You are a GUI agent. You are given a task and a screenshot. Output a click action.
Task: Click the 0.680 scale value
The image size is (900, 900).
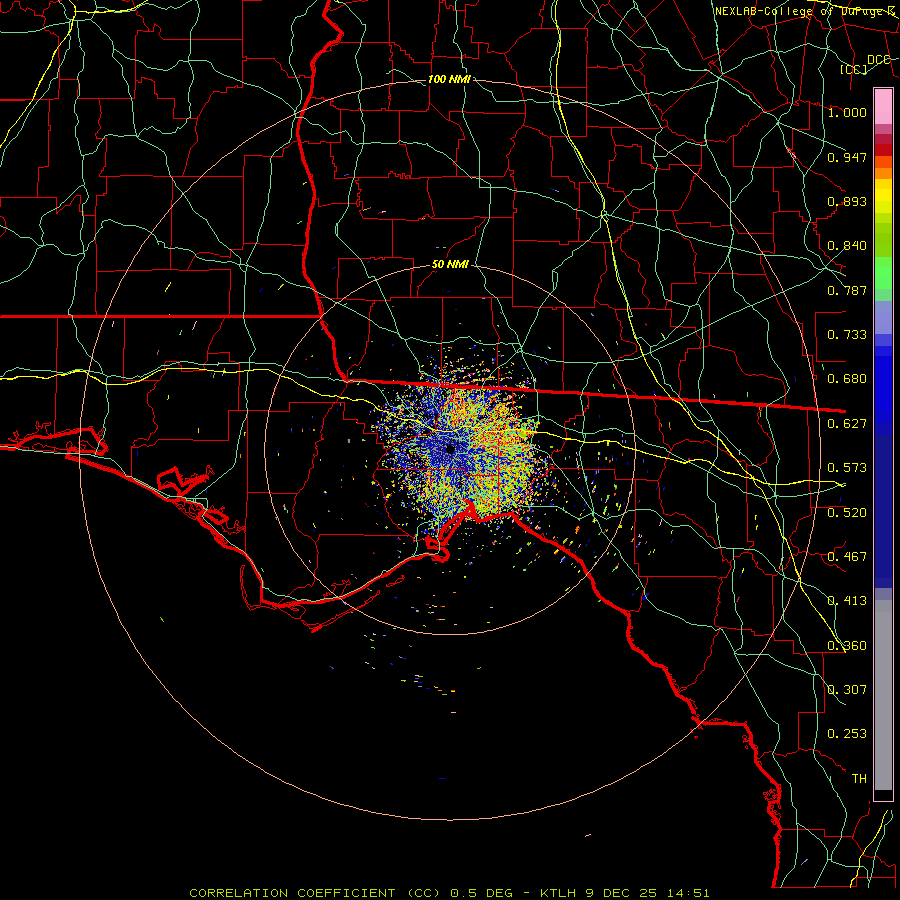(847, 379)
